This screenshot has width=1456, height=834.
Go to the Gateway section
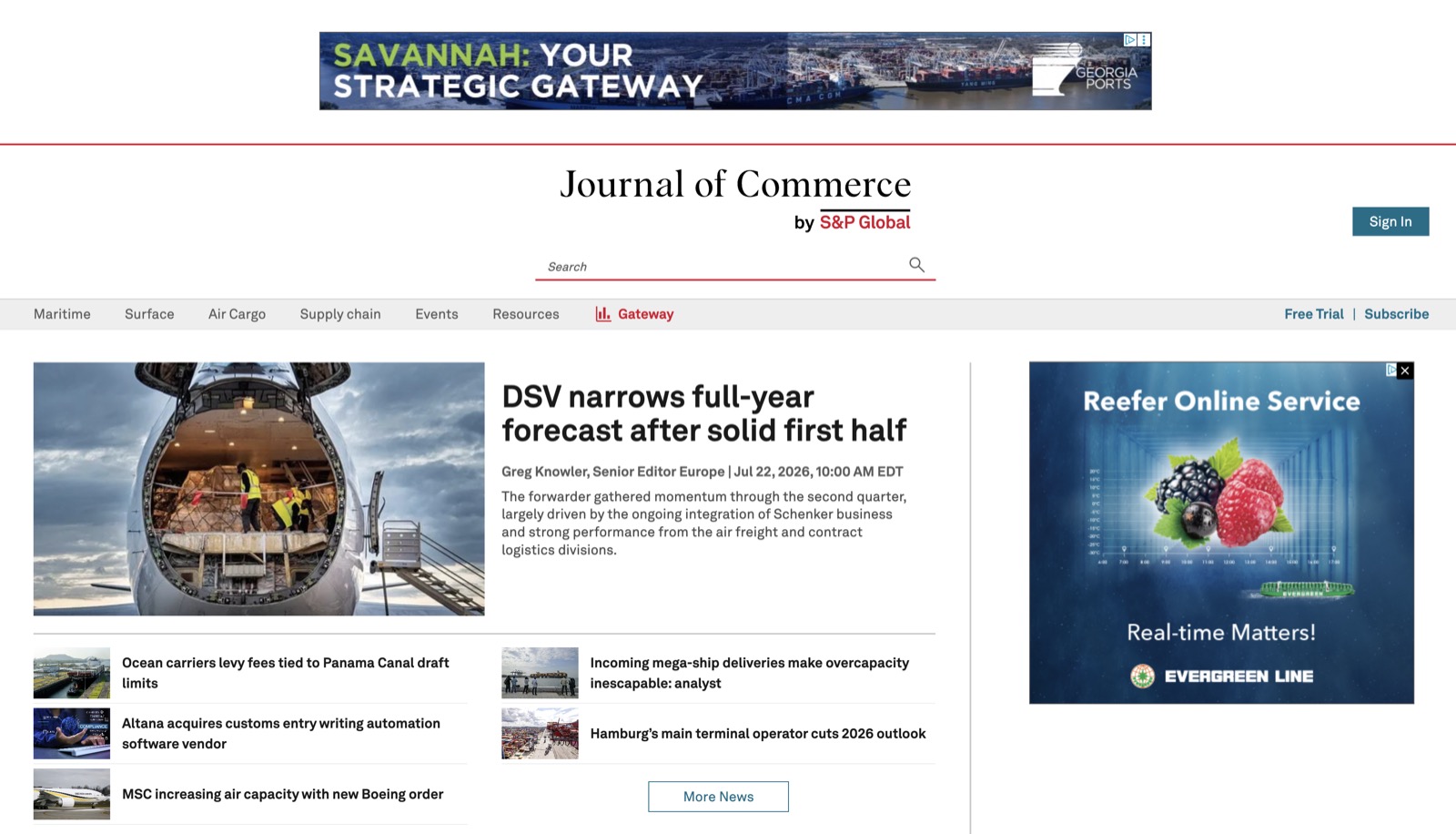pyautogui.click(x=645, y=314)
